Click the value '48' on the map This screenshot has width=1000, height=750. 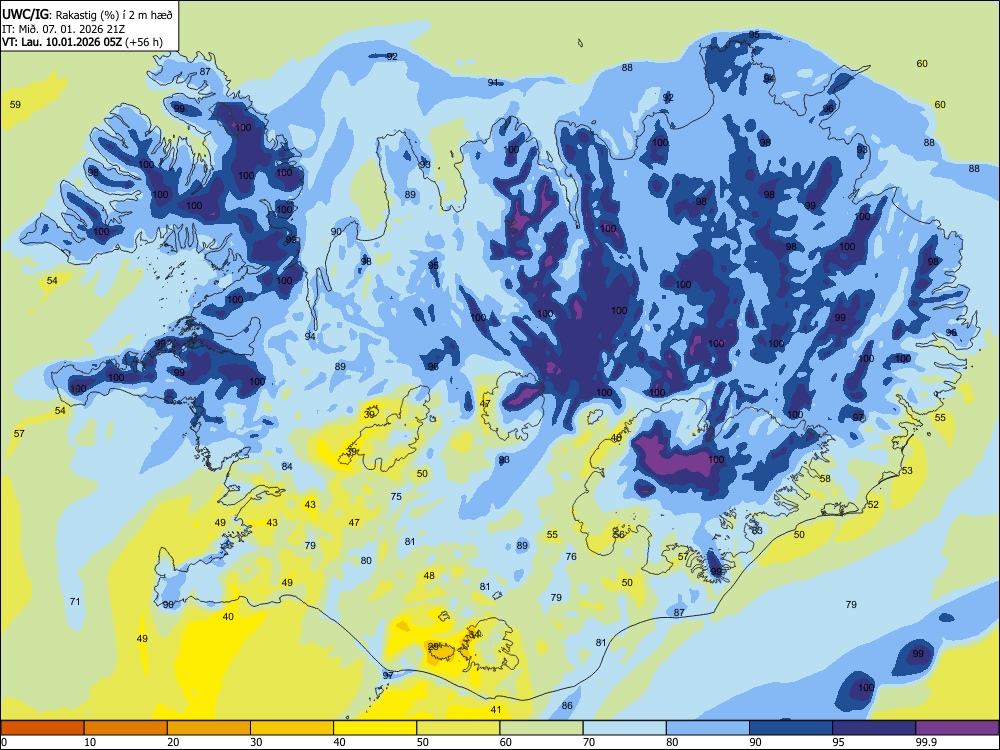coord(429,575)
